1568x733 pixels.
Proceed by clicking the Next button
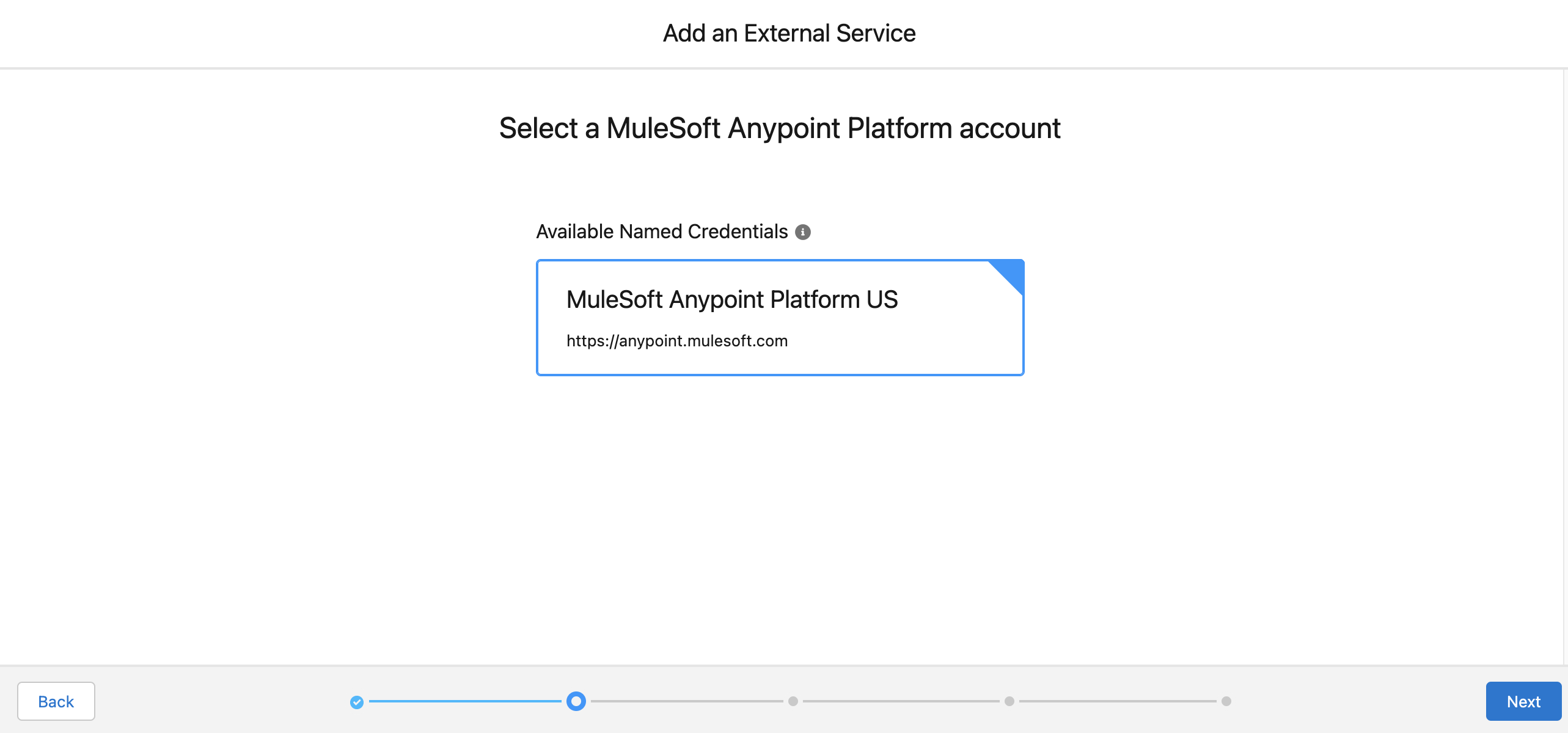coord(1523,701)
